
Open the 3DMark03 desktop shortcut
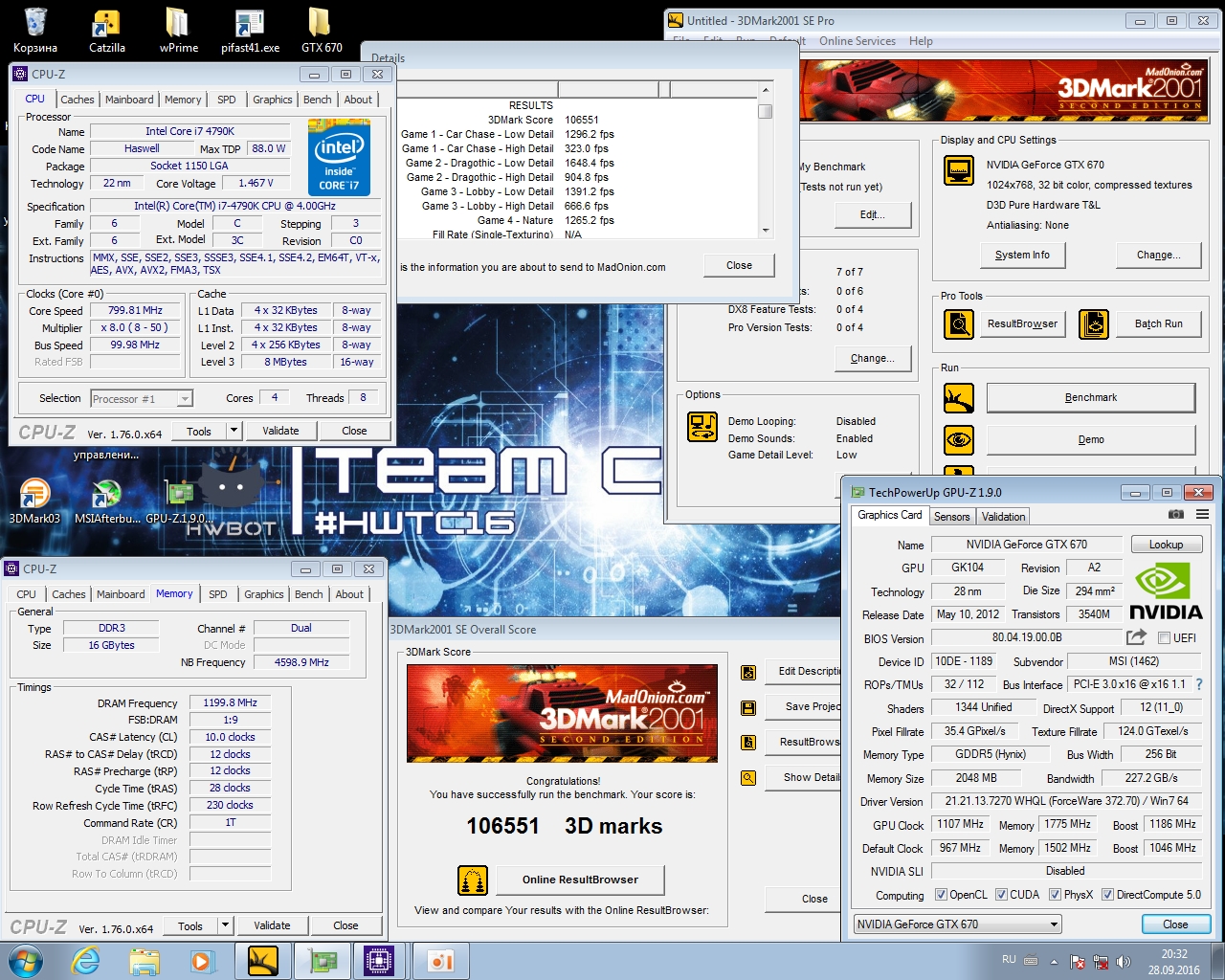coord(34,500)
